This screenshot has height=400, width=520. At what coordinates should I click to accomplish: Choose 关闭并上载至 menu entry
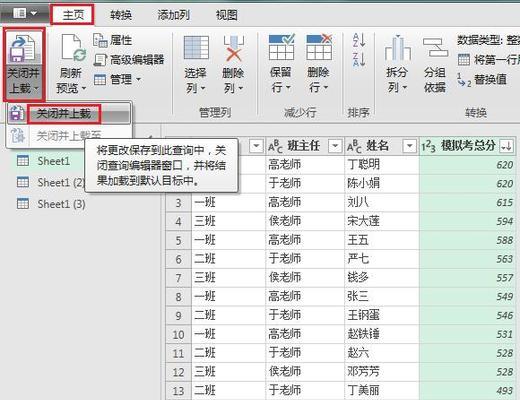click(69, 135)
